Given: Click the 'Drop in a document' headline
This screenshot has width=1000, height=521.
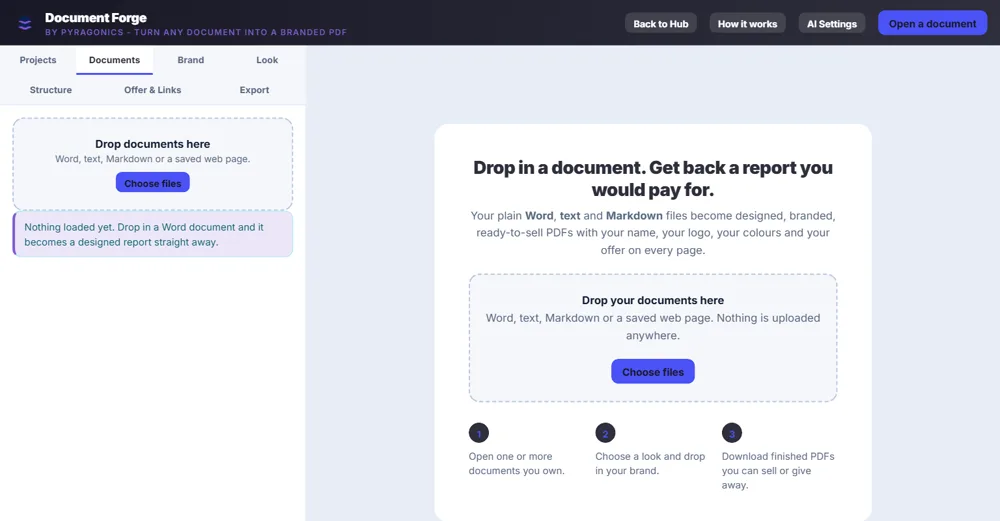Looking at the screenshot, I should [x=652, y=179].
